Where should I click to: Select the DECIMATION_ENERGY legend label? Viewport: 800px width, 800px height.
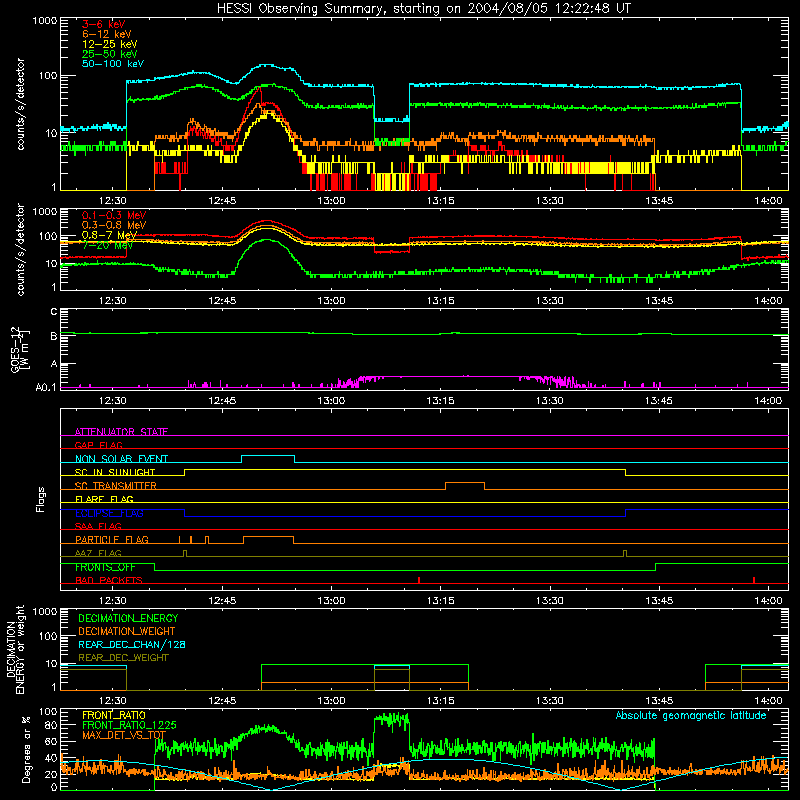click(128, 618)
